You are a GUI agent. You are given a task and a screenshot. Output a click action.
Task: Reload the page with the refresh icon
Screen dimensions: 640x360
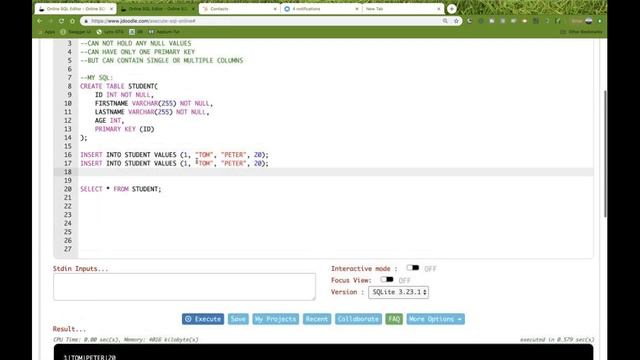61,21
